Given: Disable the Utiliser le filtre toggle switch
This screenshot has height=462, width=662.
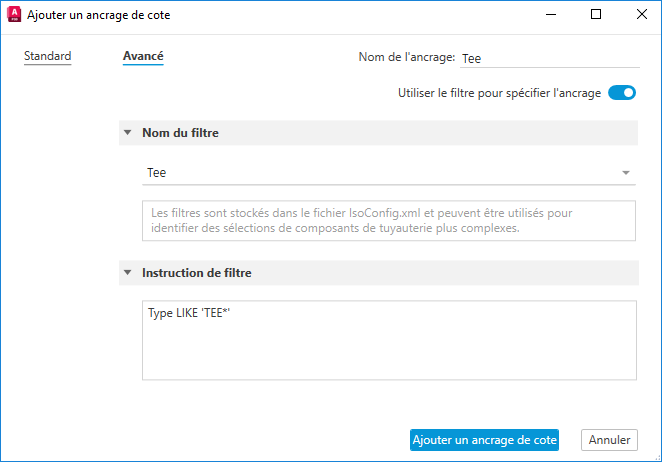Looking at the screenshot, I should point(622,93).
